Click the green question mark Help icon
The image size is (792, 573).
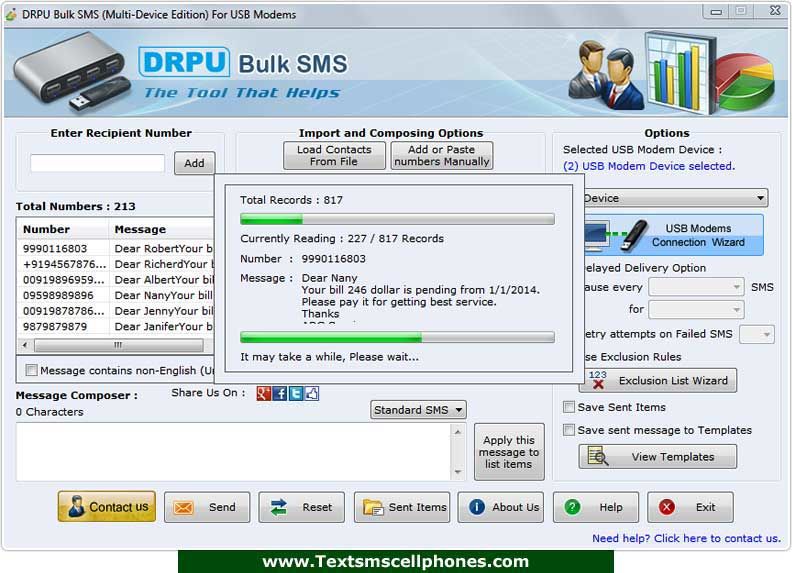(572, 507)
